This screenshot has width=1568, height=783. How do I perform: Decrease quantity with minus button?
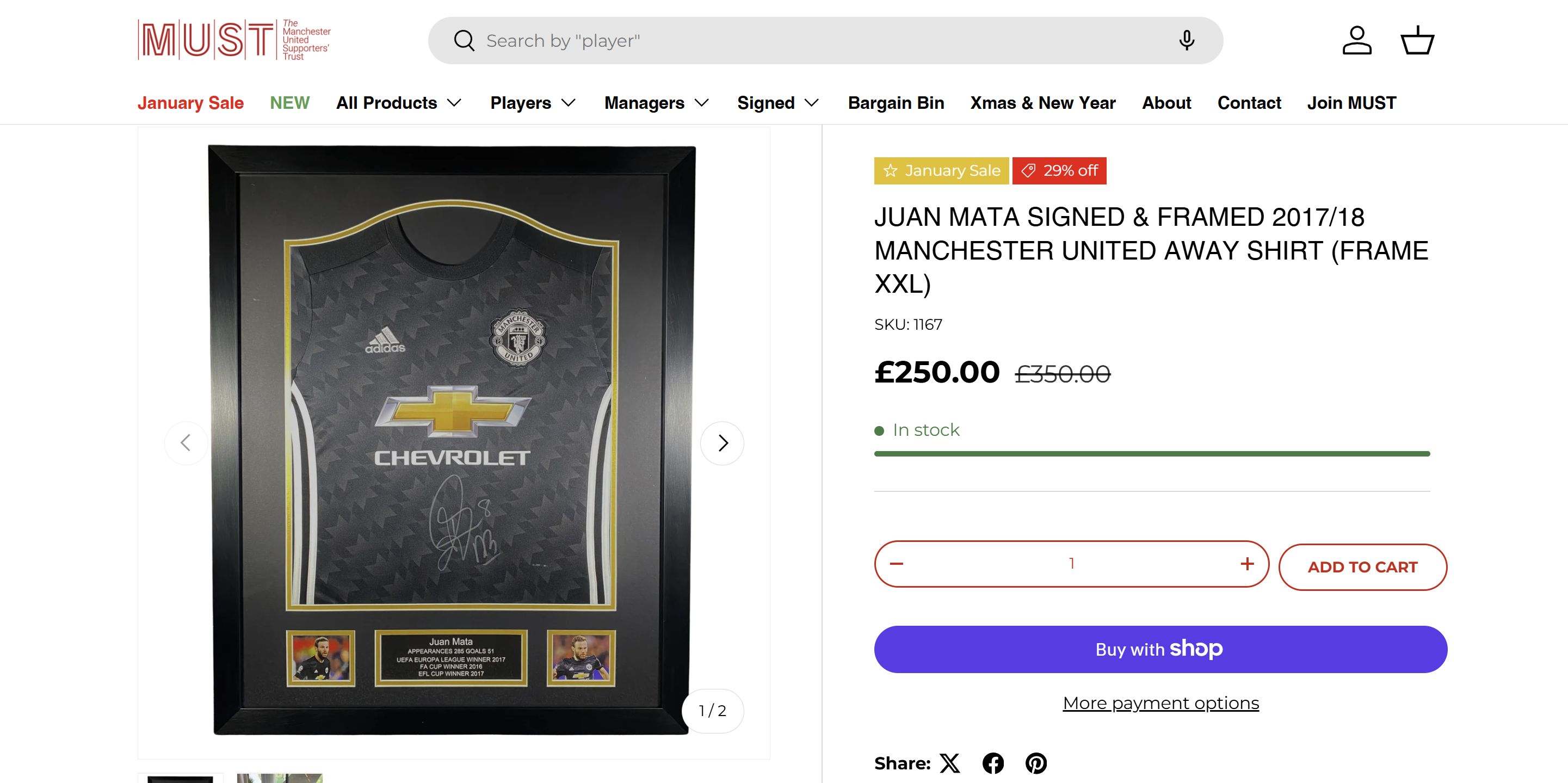coord(896,564)
